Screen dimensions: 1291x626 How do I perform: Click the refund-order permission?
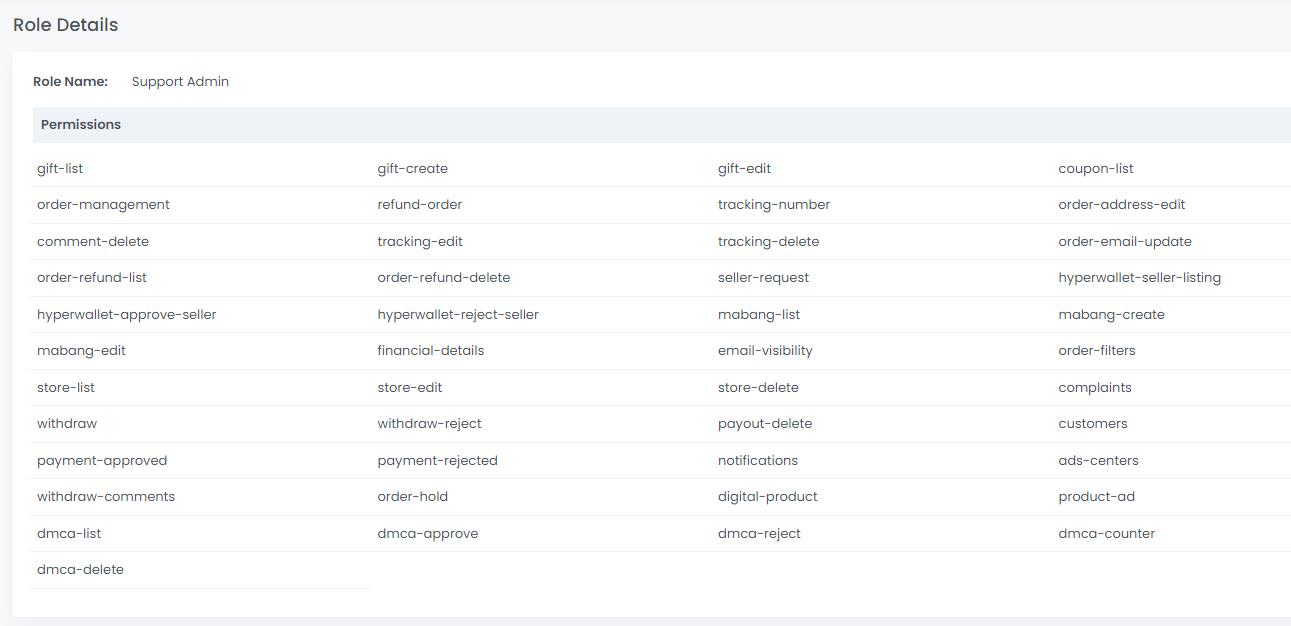click(x=419, y=205)
